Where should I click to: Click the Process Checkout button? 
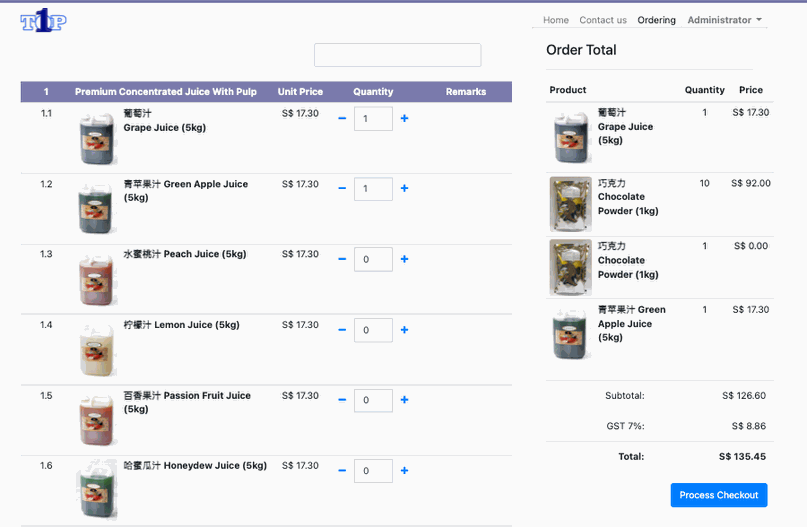[x=718, y=495]
